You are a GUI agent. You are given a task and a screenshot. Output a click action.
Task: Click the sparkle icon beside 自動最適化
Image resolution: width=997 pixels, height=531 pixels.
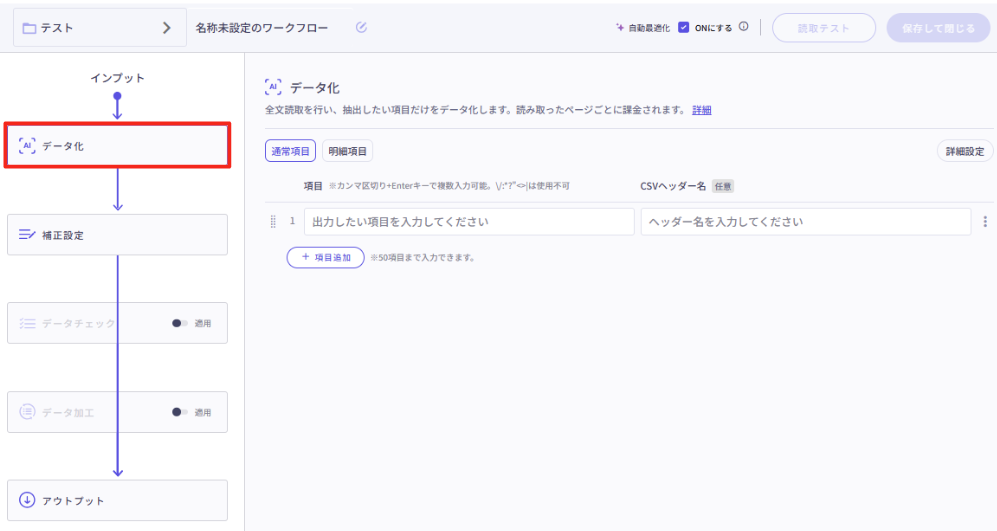pyautogui.click(x=620, y=27)
